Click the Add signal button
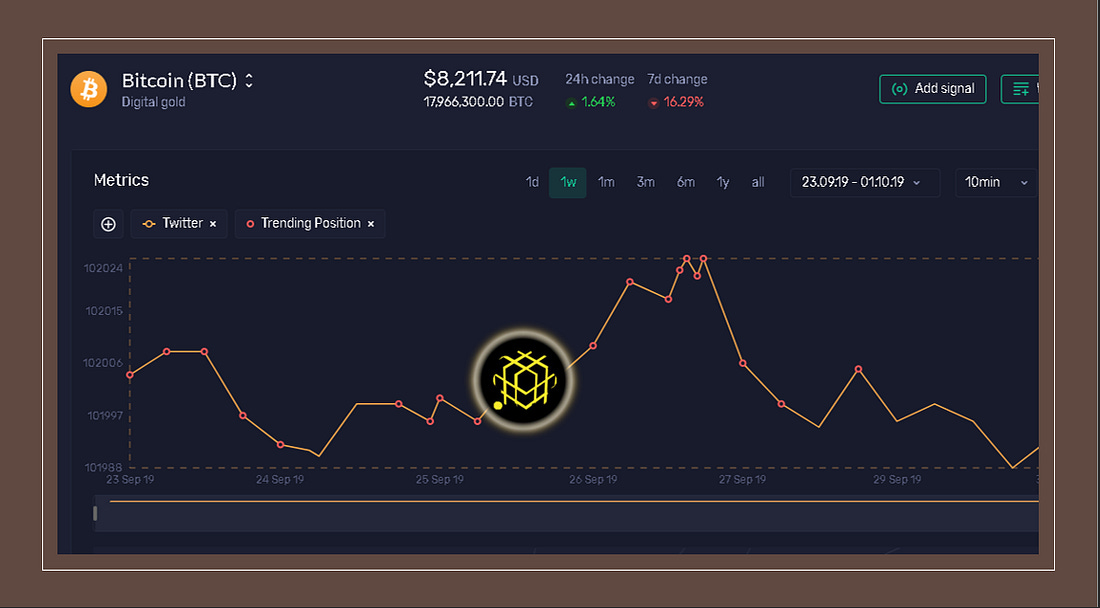 coord(932,89)
